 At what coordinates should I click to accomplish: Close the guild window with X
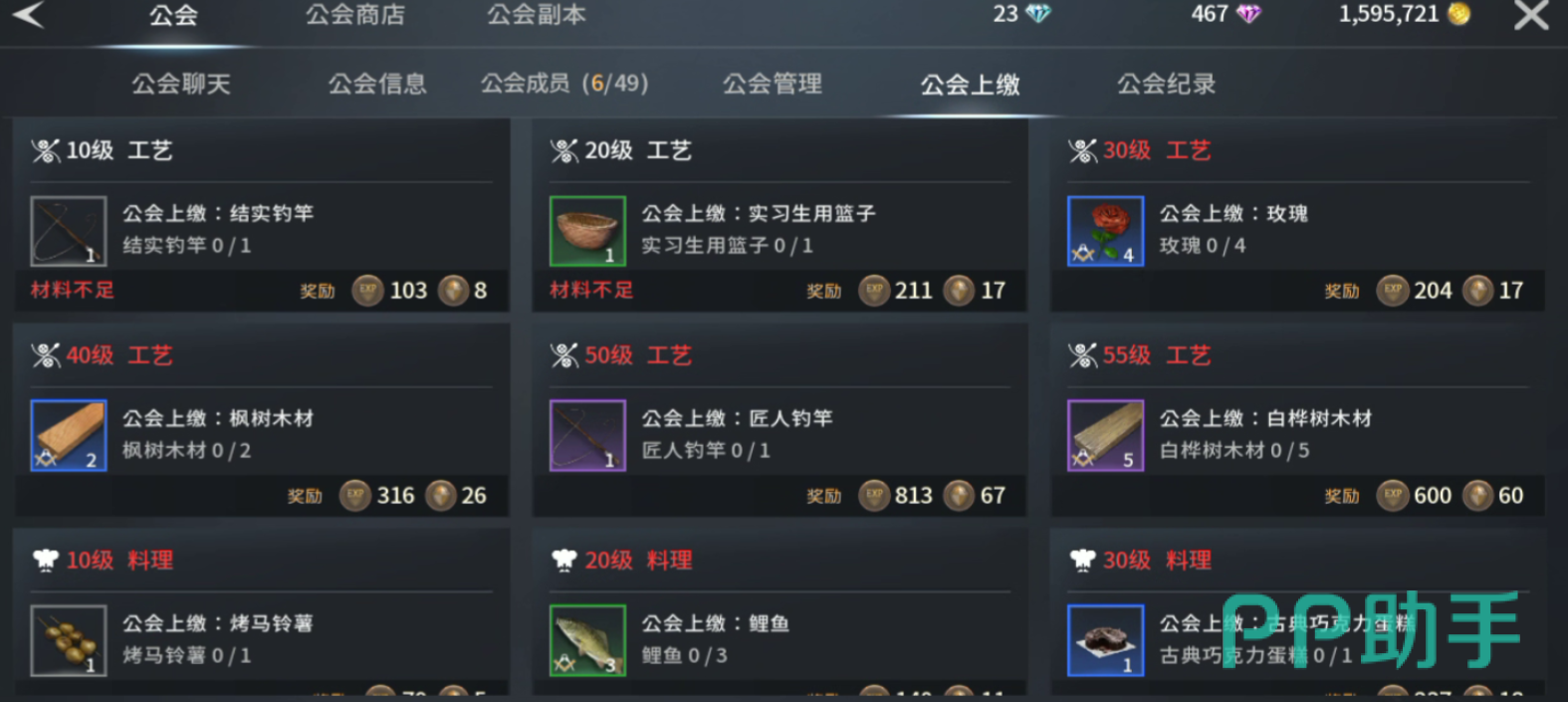pyautogui.click(x=1531, y=15)
